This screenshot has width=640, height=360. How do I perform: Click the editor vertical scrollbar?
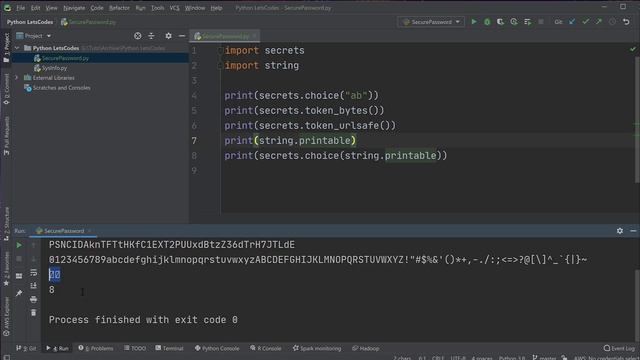coord(637,119)
